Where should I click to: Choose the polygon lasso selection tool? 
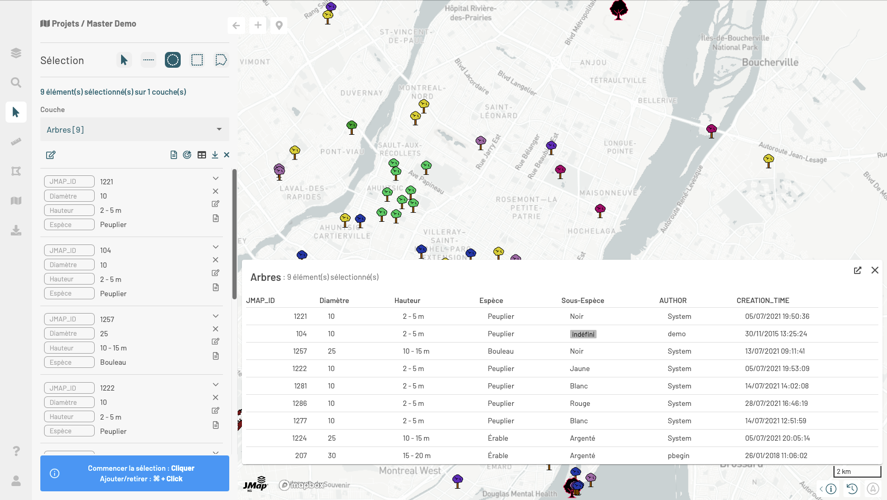(x=221, y=60)
